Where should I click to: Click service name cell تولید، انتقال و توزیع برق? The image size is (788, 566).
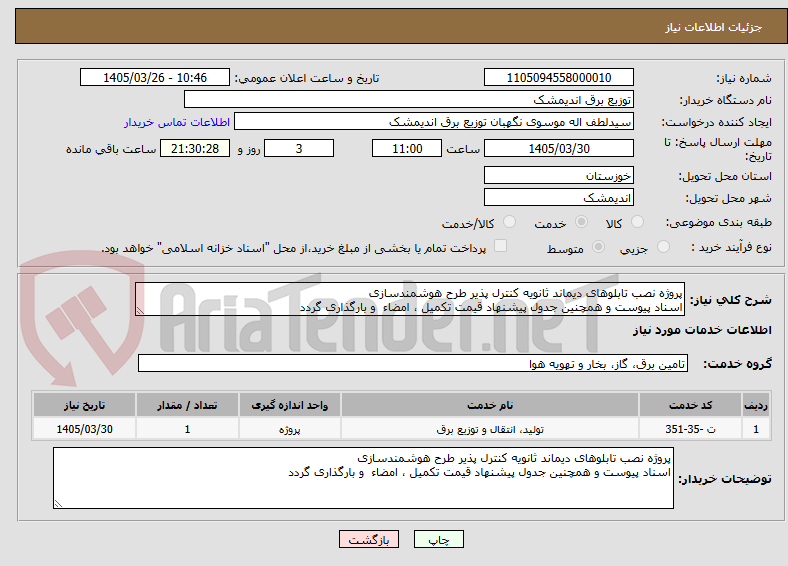[x=490, y=429]
